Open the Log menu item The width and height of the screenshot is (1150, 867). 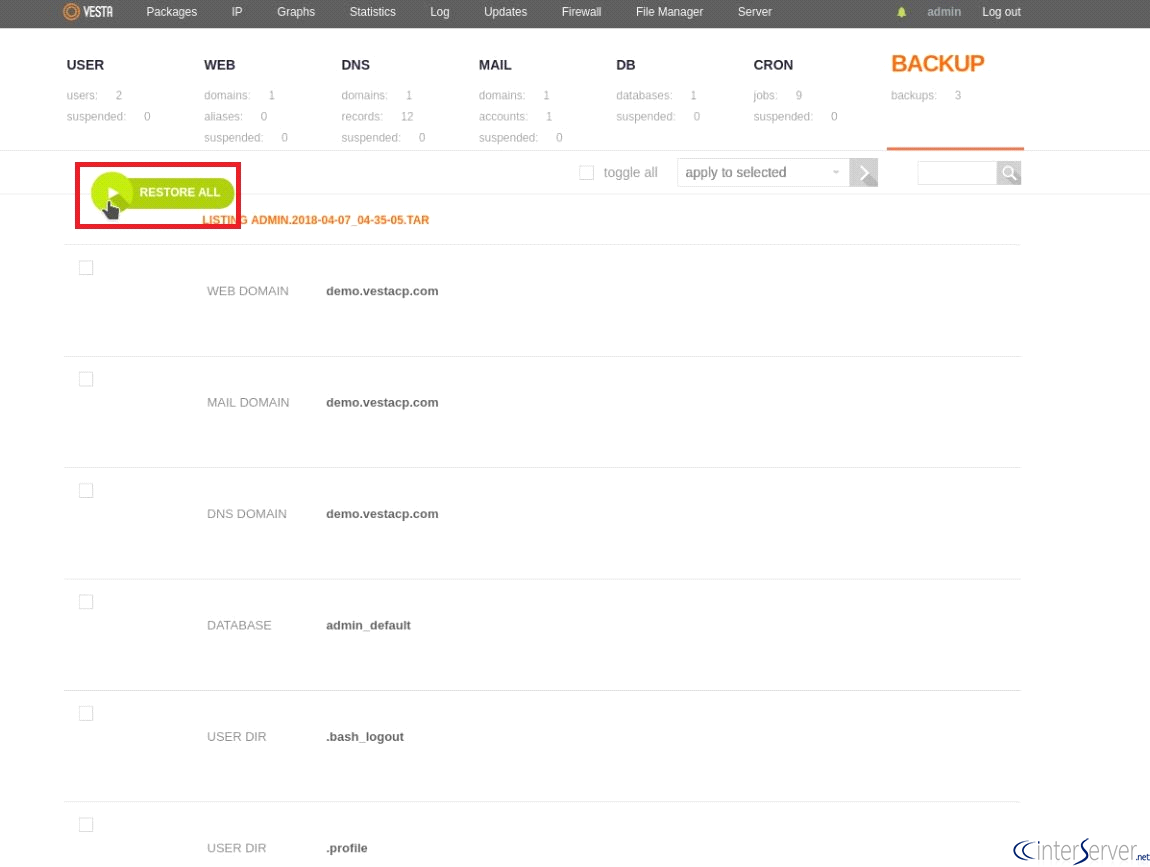[439, 12]
